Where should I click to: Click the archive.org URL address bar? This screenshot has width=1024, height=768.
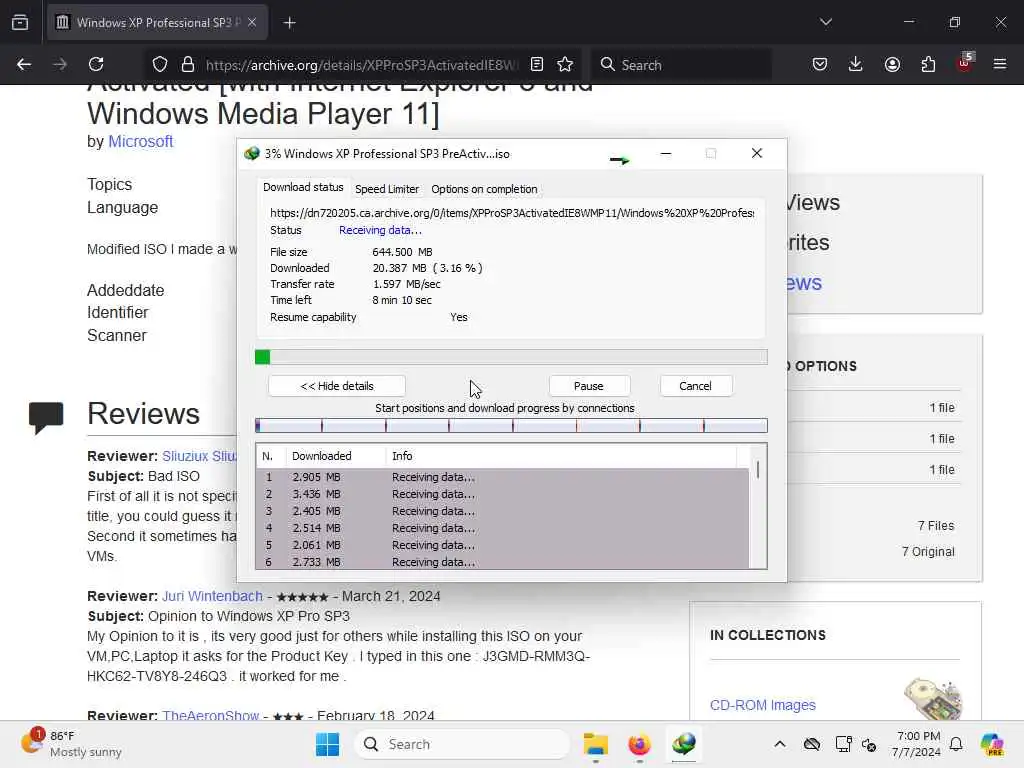point(361,65)
